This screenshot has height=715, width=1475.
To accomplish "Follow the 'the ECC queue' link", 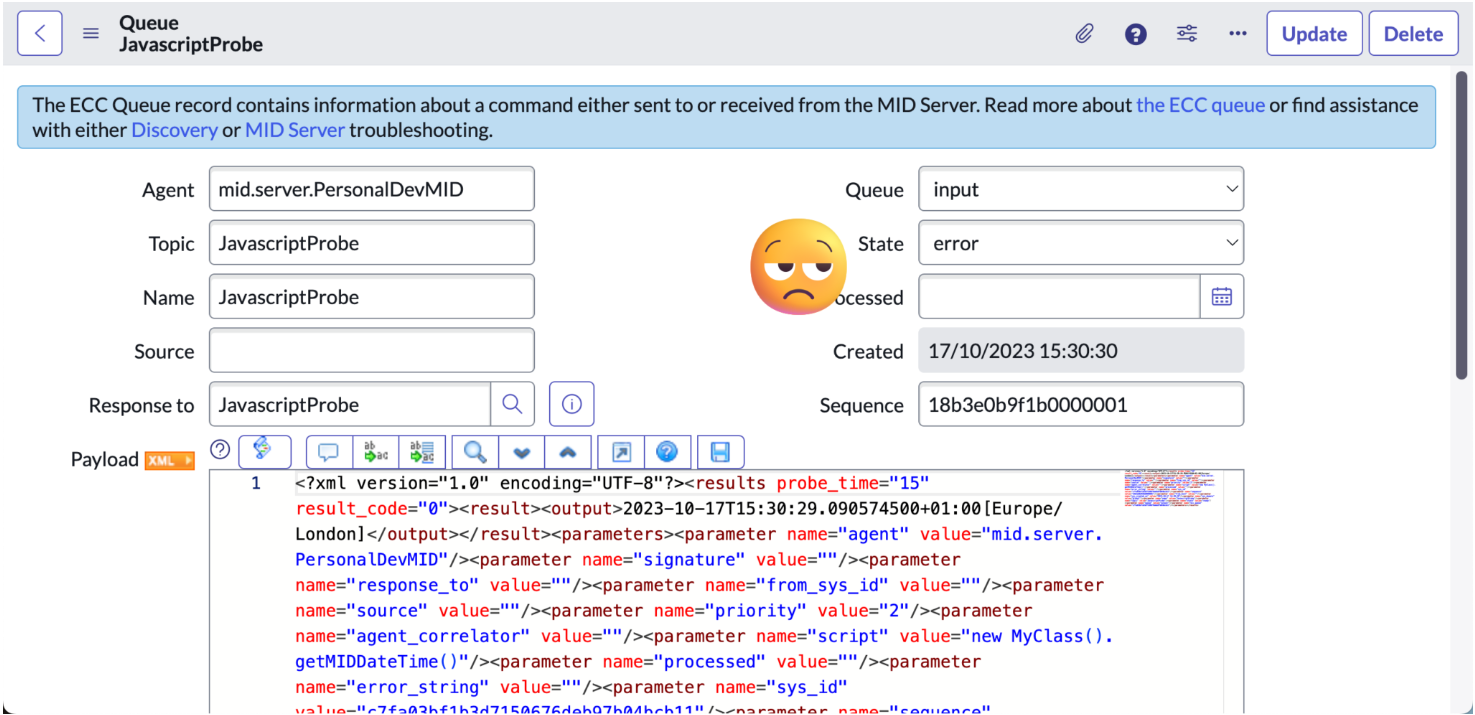I will (x=1200, y=105).
